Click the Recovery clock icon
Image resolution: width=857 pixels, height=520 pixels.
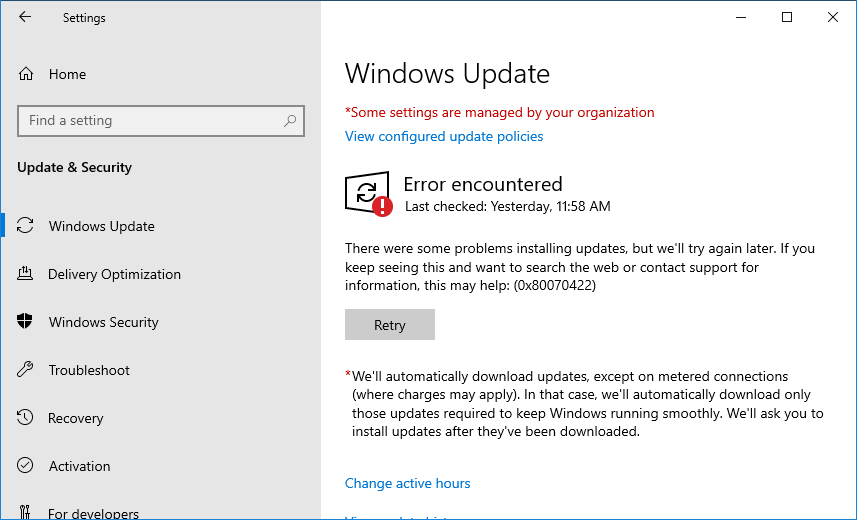(x=25, y=418)
